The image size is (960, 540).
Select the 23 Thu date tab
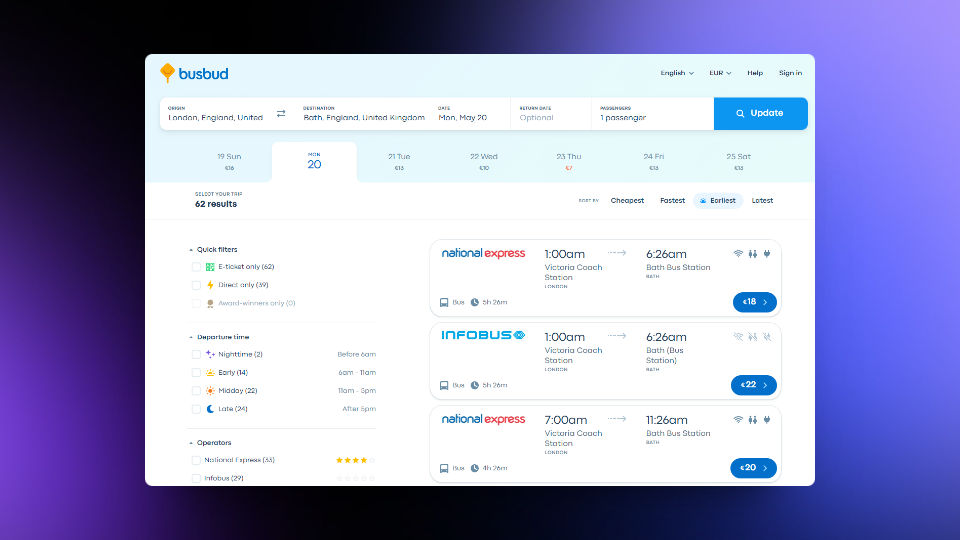(x=569, y=162)
